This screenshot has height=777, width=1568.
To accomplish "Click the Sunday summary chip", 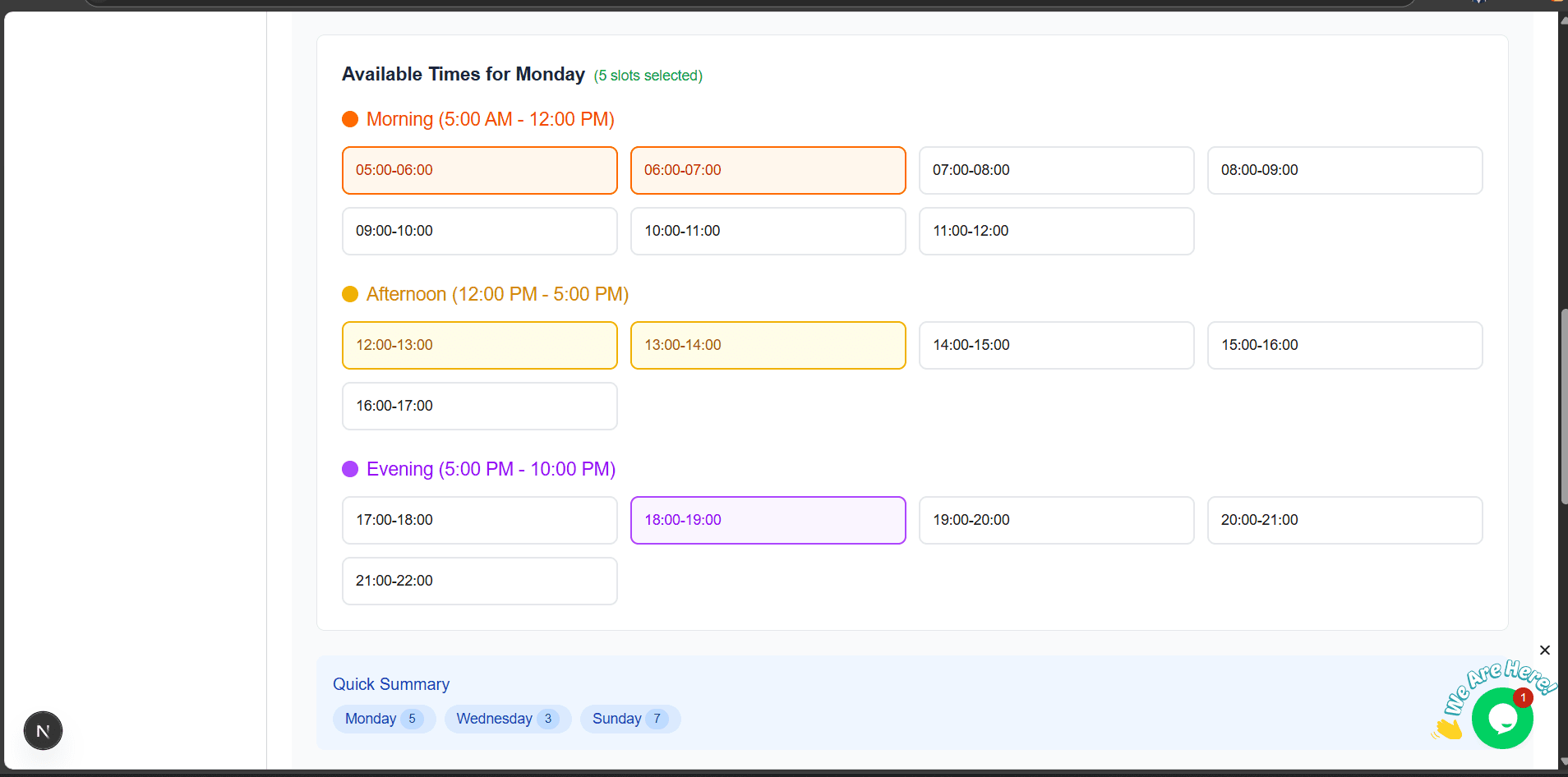I will tap(630, 719).
